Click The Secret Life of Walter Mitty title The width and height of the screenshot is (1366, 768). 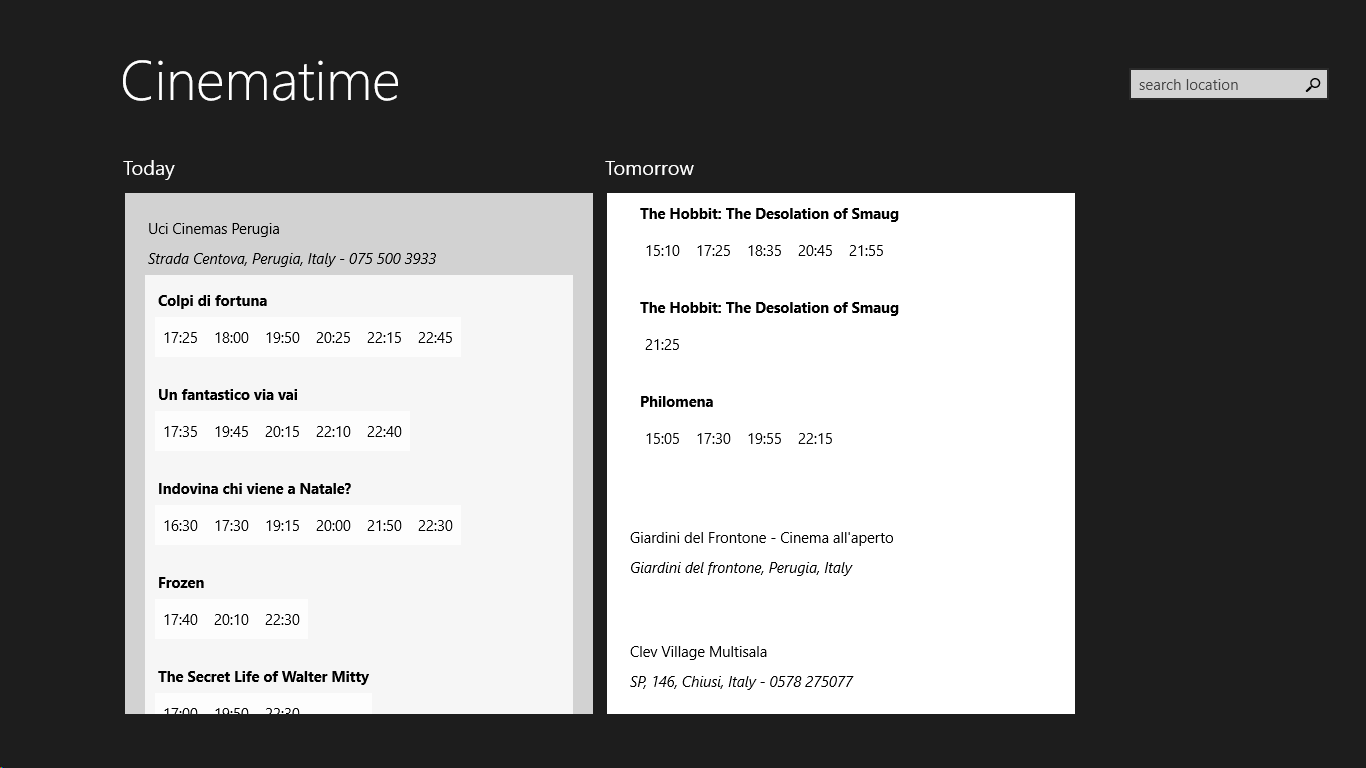click(263, 677)
